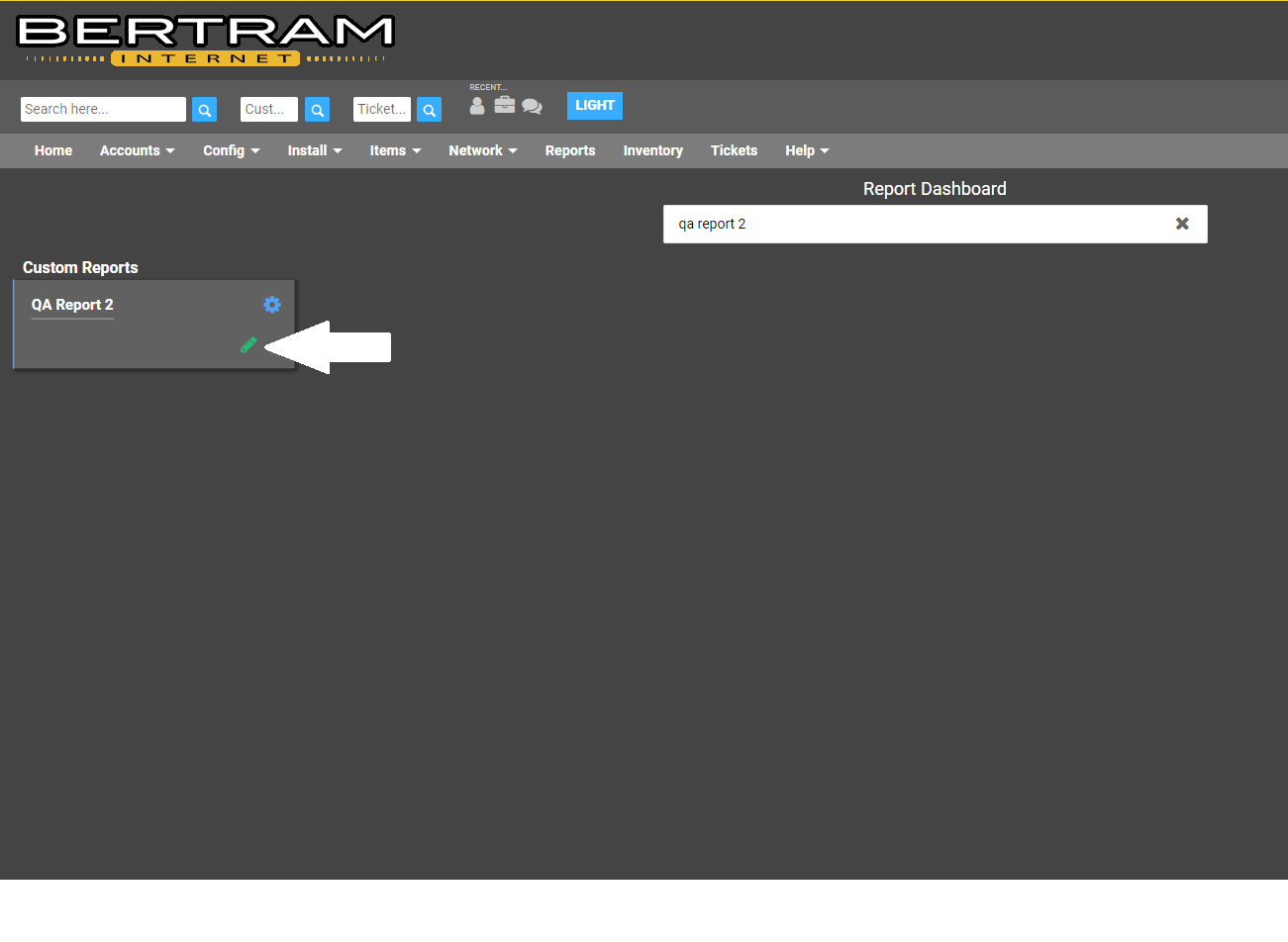Image resolution: width=1288 pixels, height=942 pixels.
Task: Open recent customers person icon
Action: (477, 106)
